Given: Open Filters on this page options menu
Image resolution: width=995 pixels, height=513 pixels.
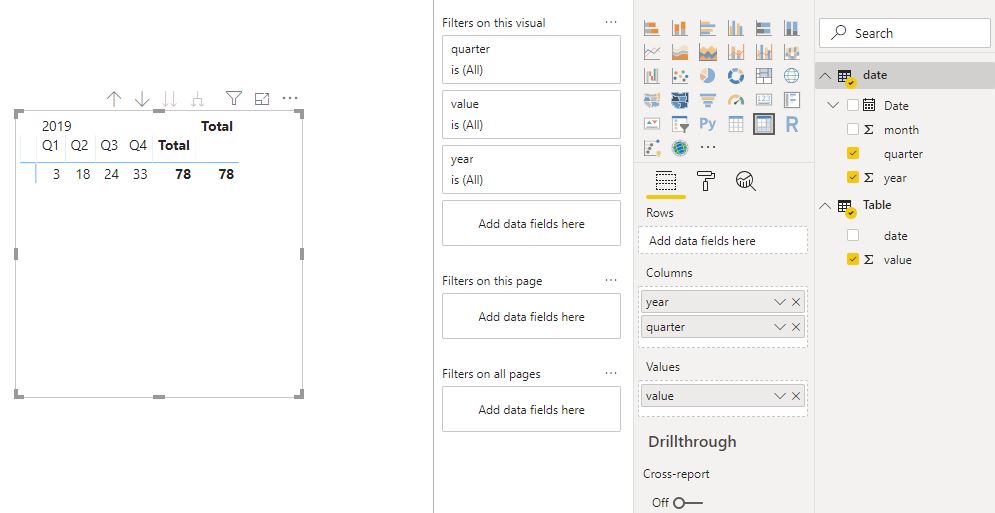Looking at the screenshot, I should 611,280.
